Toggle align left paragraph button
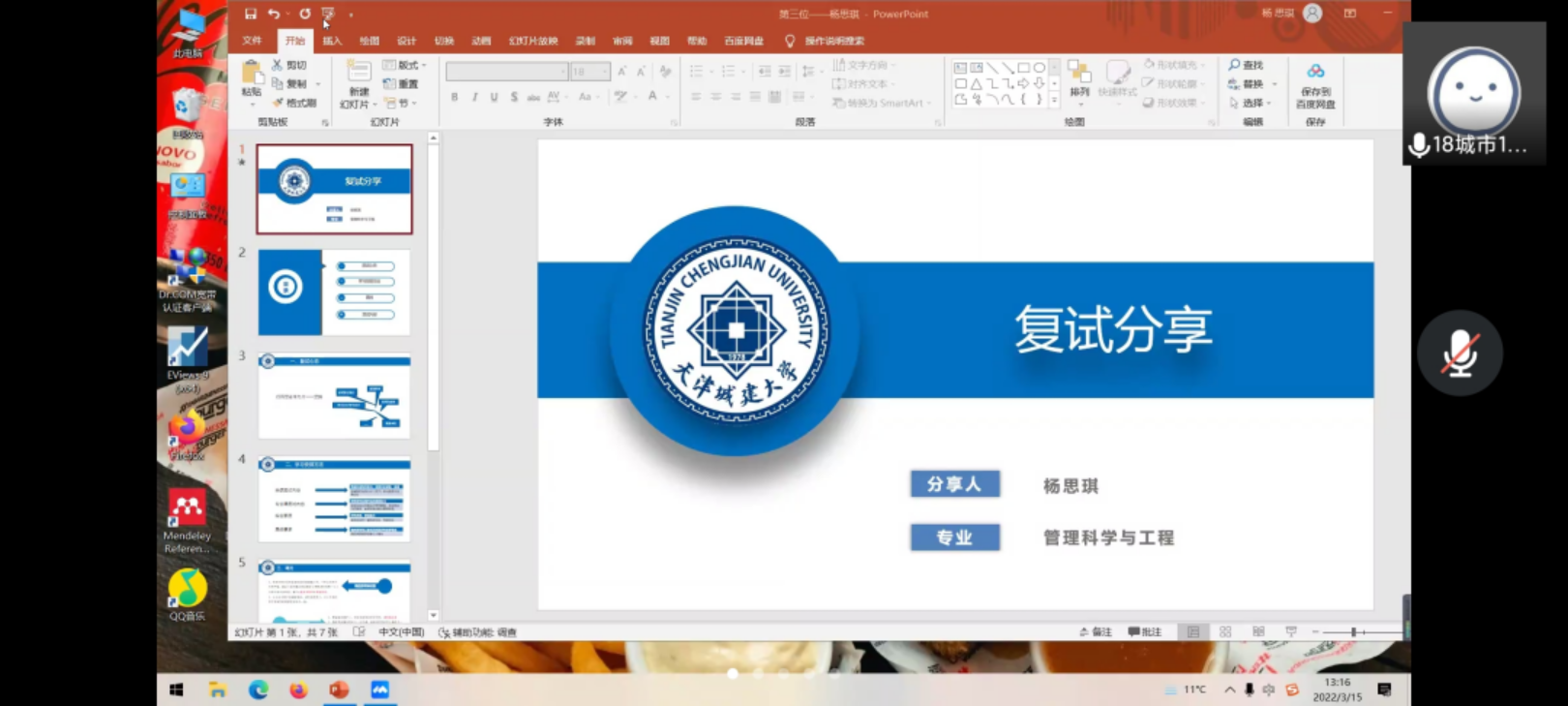 [696, 97]
